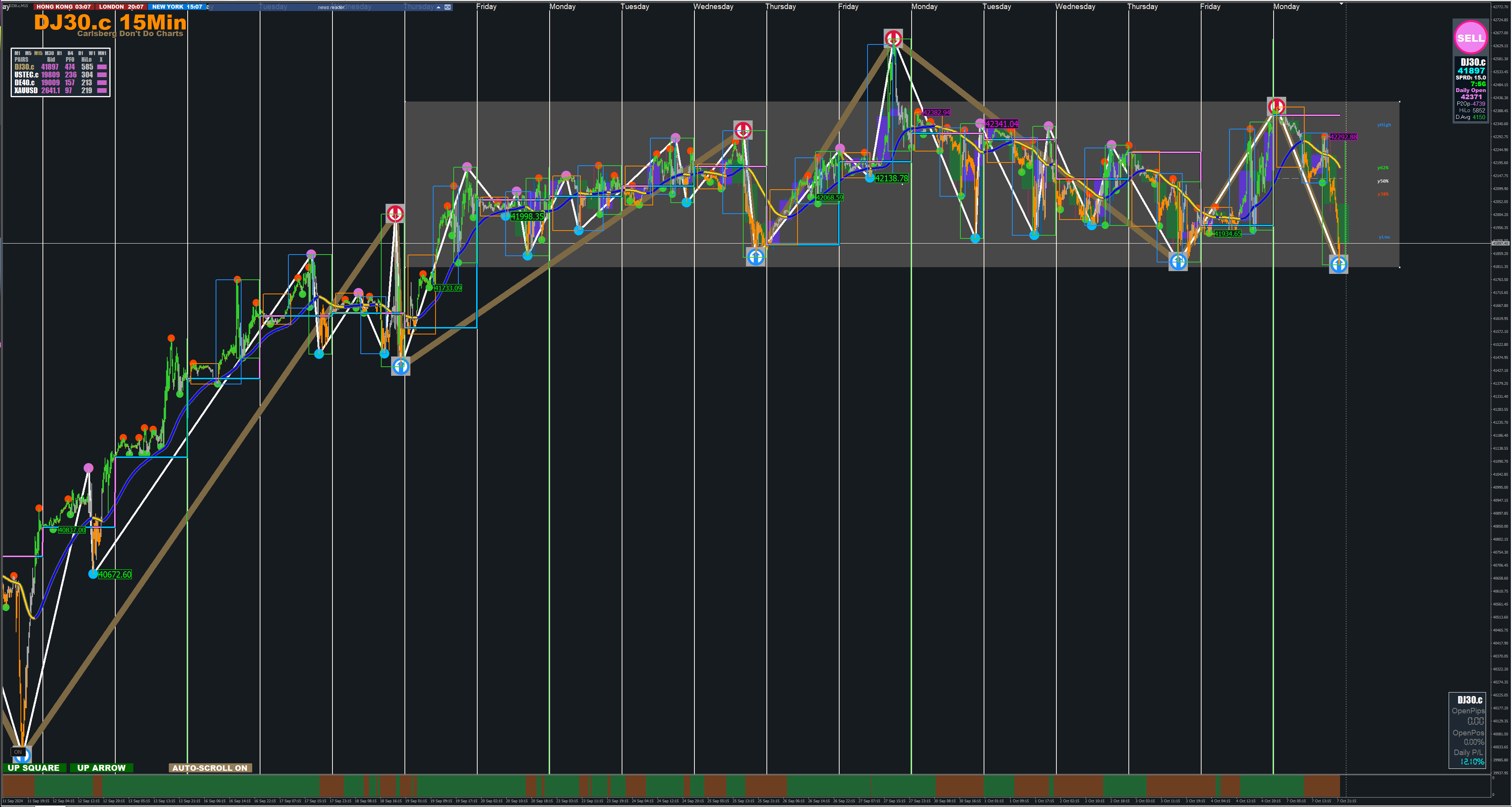Collapse the news reader with up arrow
This screenshot has width=1512, height=807.
click(x=438, y=7)
